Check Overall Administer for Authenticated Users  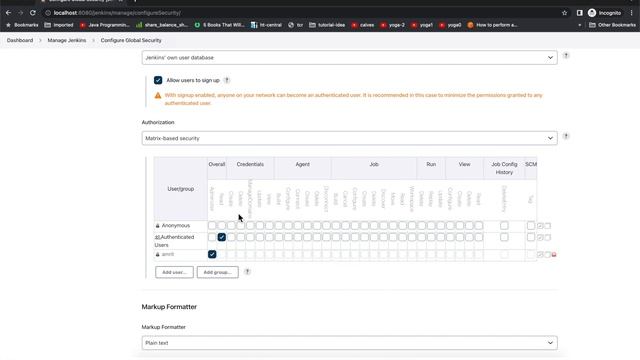(212, 237)
